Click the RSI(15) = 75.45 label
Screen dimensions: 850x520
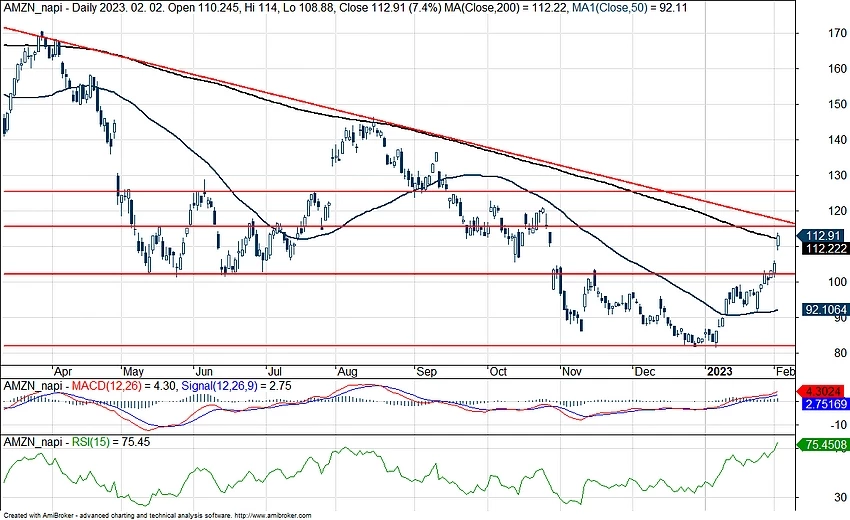(111, 442)
